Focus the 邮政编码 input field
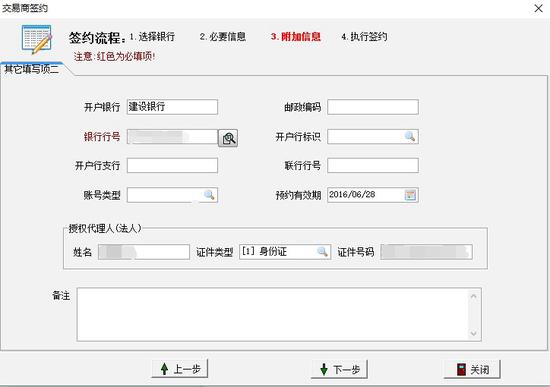Screen dimensions: 550x387 pos(373,107)
